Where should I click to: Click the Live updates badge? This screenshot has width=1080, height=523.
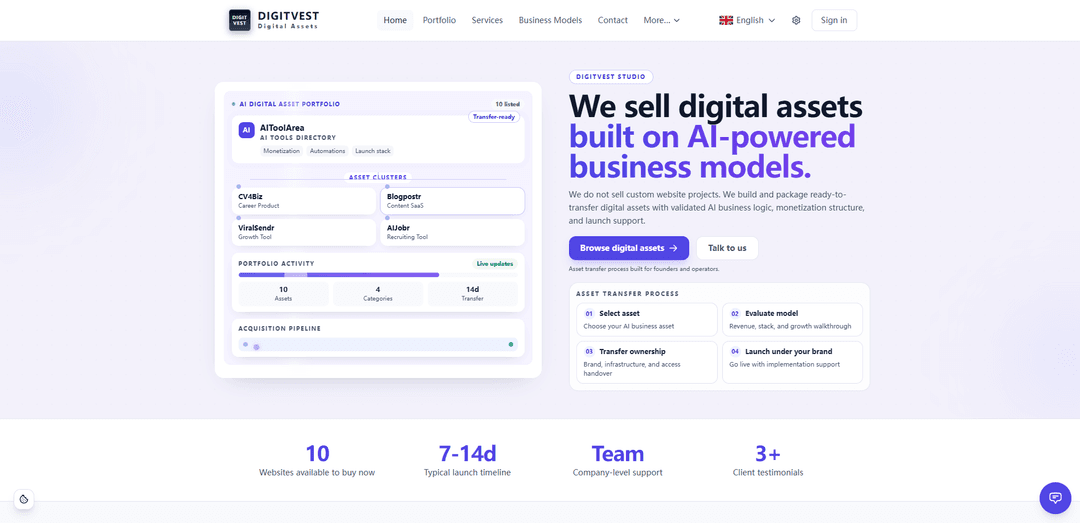point(495,263)
